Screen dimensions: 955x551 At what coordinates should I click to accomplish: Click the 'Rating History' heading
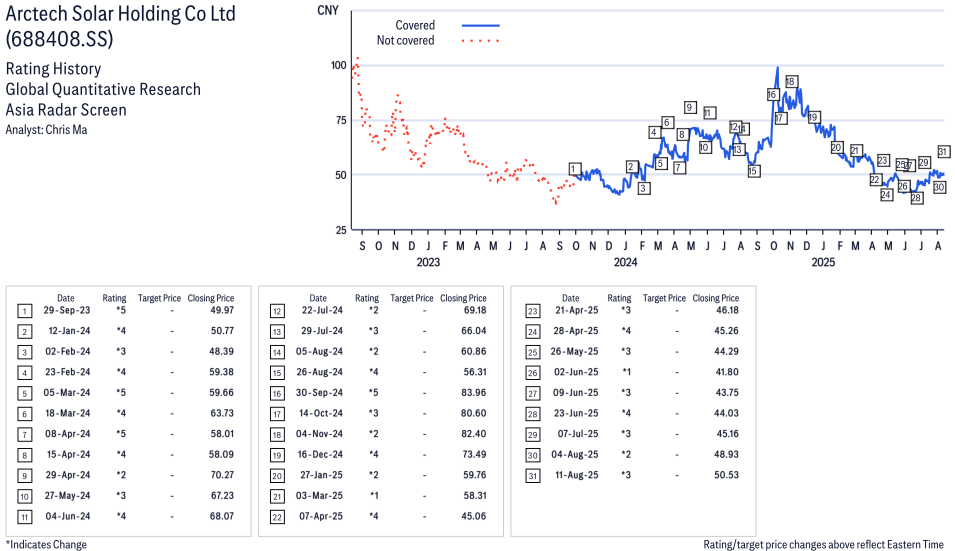point(53,69)
